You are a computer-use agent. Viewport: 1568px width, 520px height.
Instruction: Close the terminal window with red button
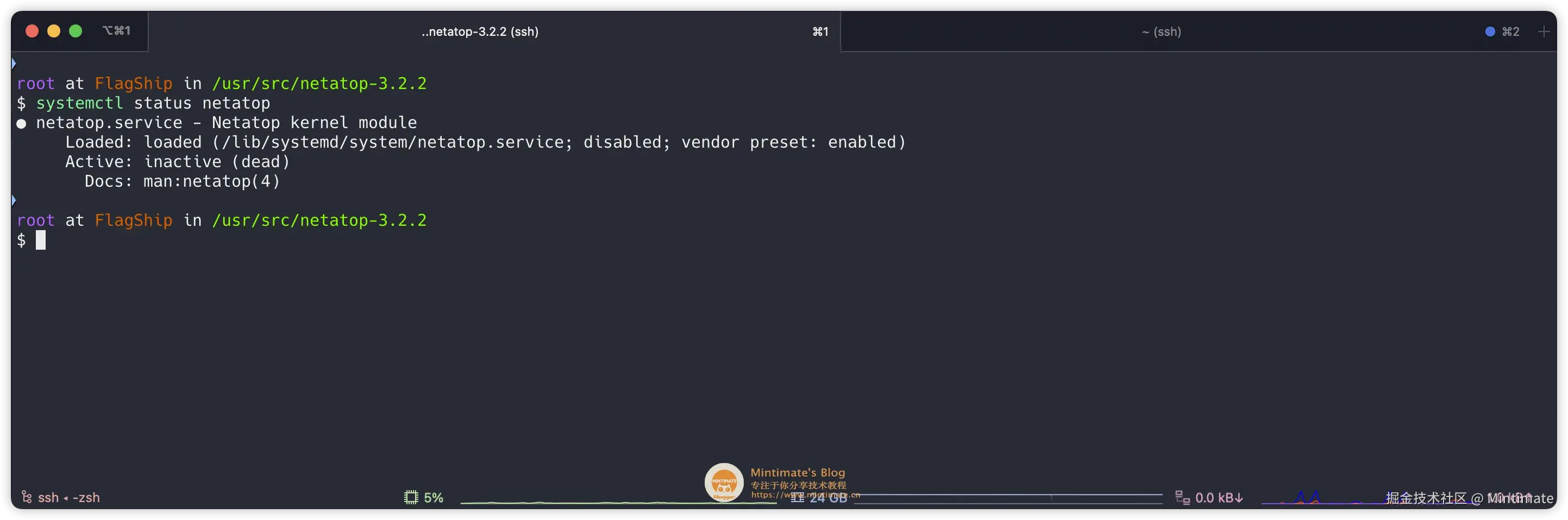coord(32,31)
